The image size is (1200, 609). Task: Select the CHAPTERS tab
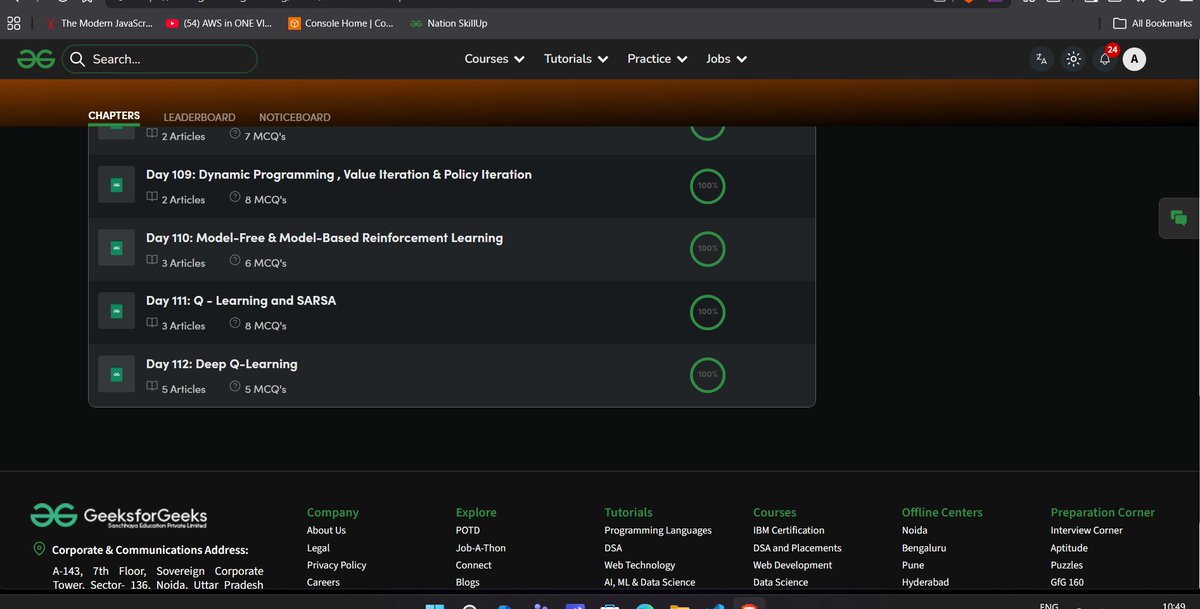pyautogui.click(x=114, y=116)
